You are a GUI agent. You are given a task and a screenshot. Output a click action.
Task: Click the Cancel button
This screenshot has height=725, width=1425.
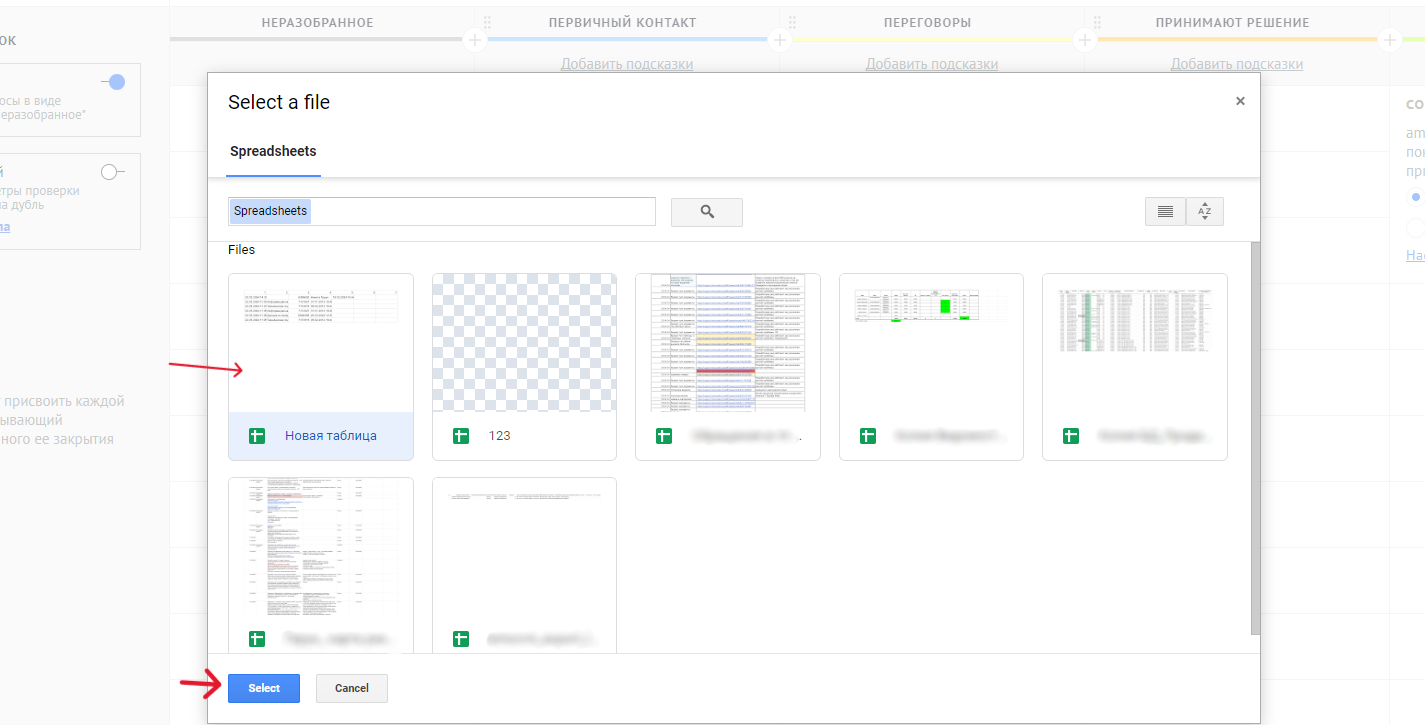(x=352, y=688)
